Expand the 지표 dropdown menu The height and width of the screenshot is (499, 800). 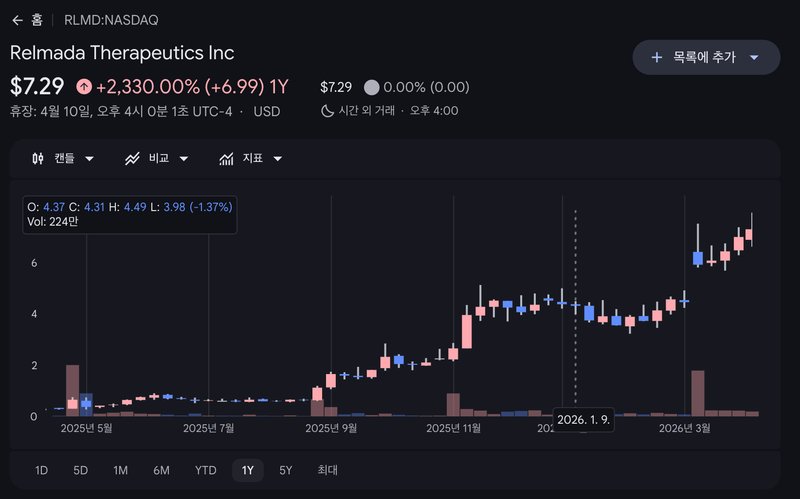point(277,159)
